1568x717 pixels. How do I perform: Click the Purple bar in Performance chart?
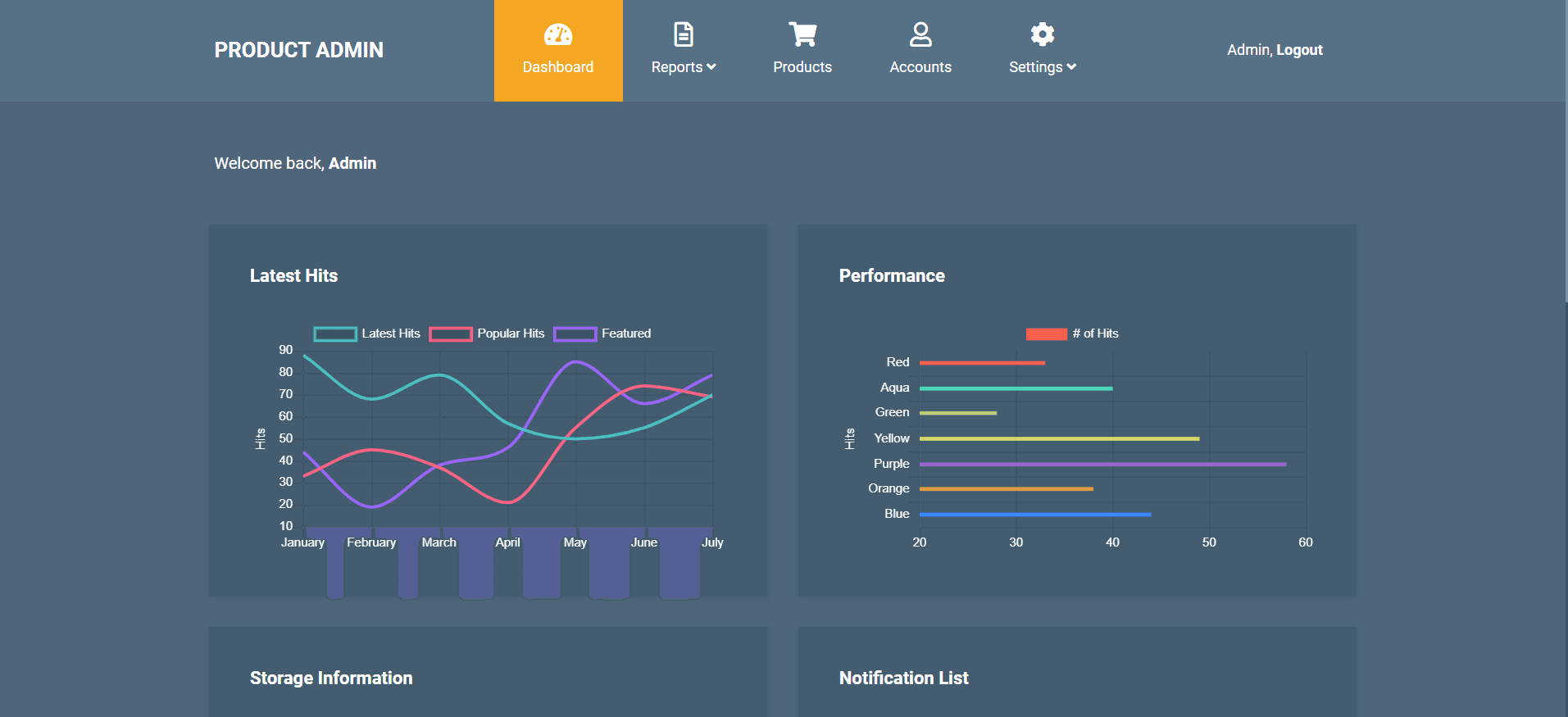point(1102,465)
